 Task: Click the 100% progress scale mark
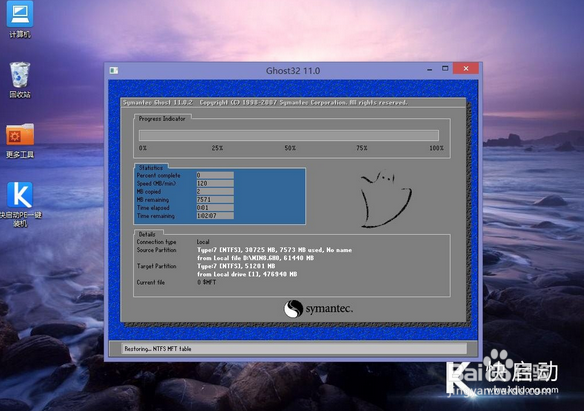[436, 148]
